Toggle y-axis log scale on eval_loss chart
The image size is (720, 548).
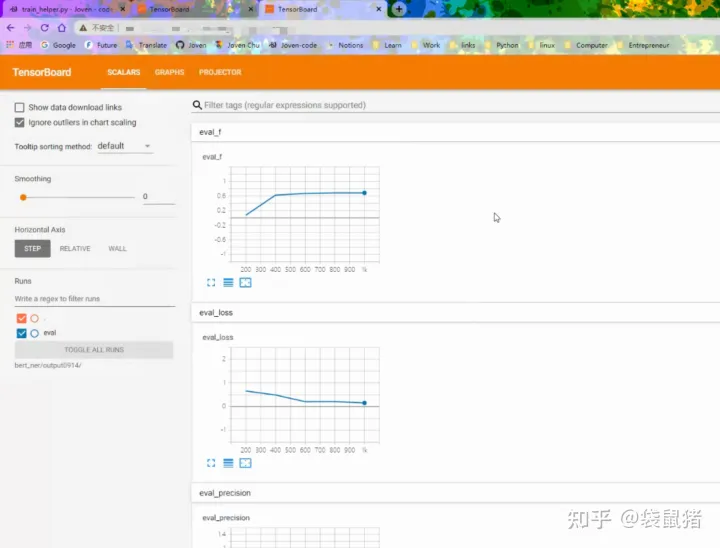[228, 463]
